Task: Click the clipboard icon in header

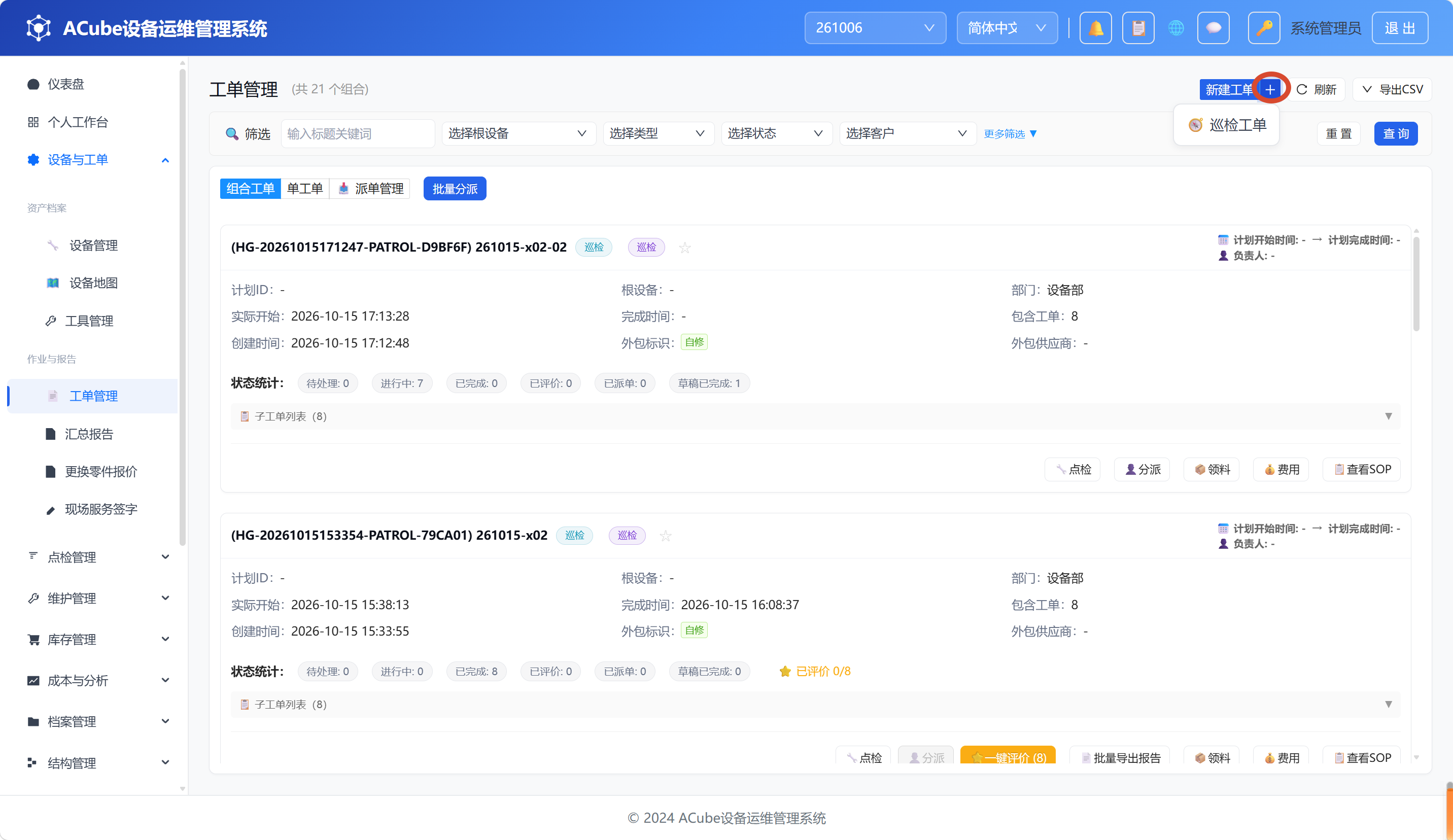Action: tap(1138, 28)
